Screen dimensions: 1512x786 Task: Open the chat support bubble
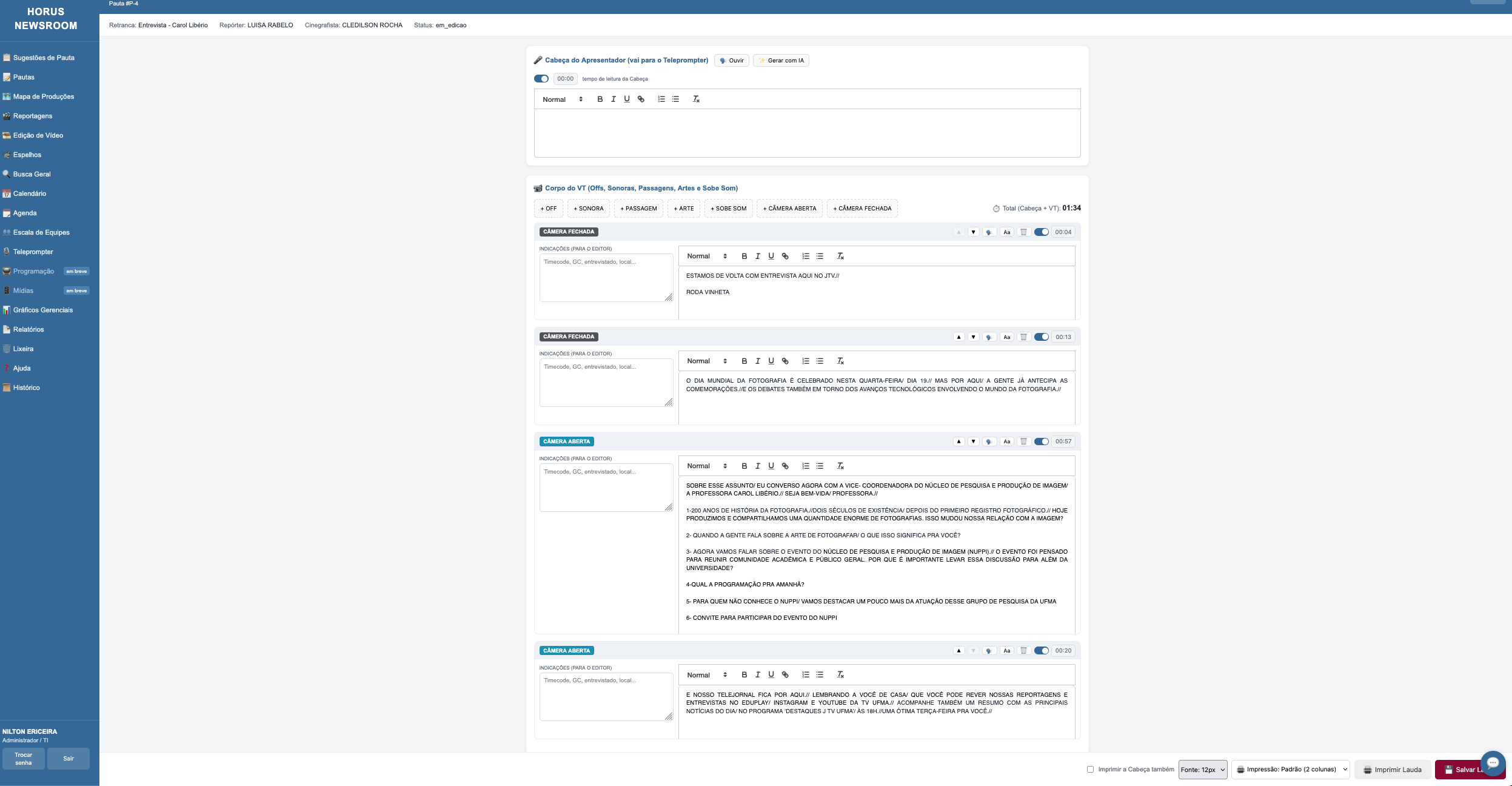coord(1493,763)
